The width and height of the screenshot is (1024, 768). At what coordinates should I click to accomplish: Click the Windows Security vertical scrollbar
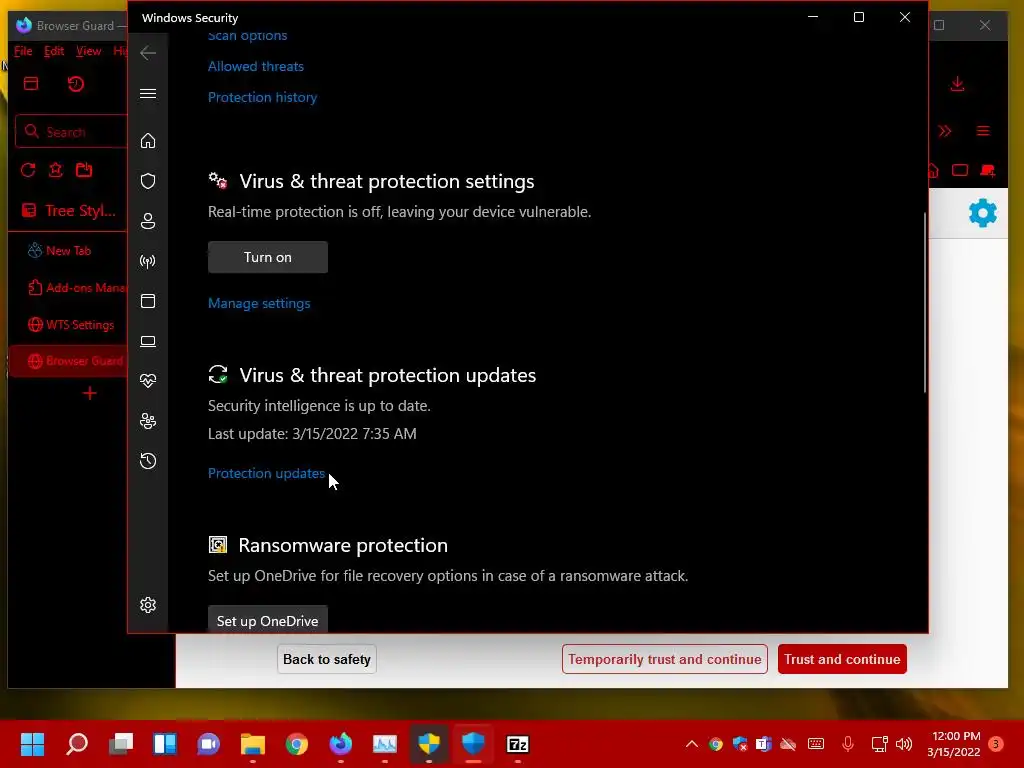point(925,302)
